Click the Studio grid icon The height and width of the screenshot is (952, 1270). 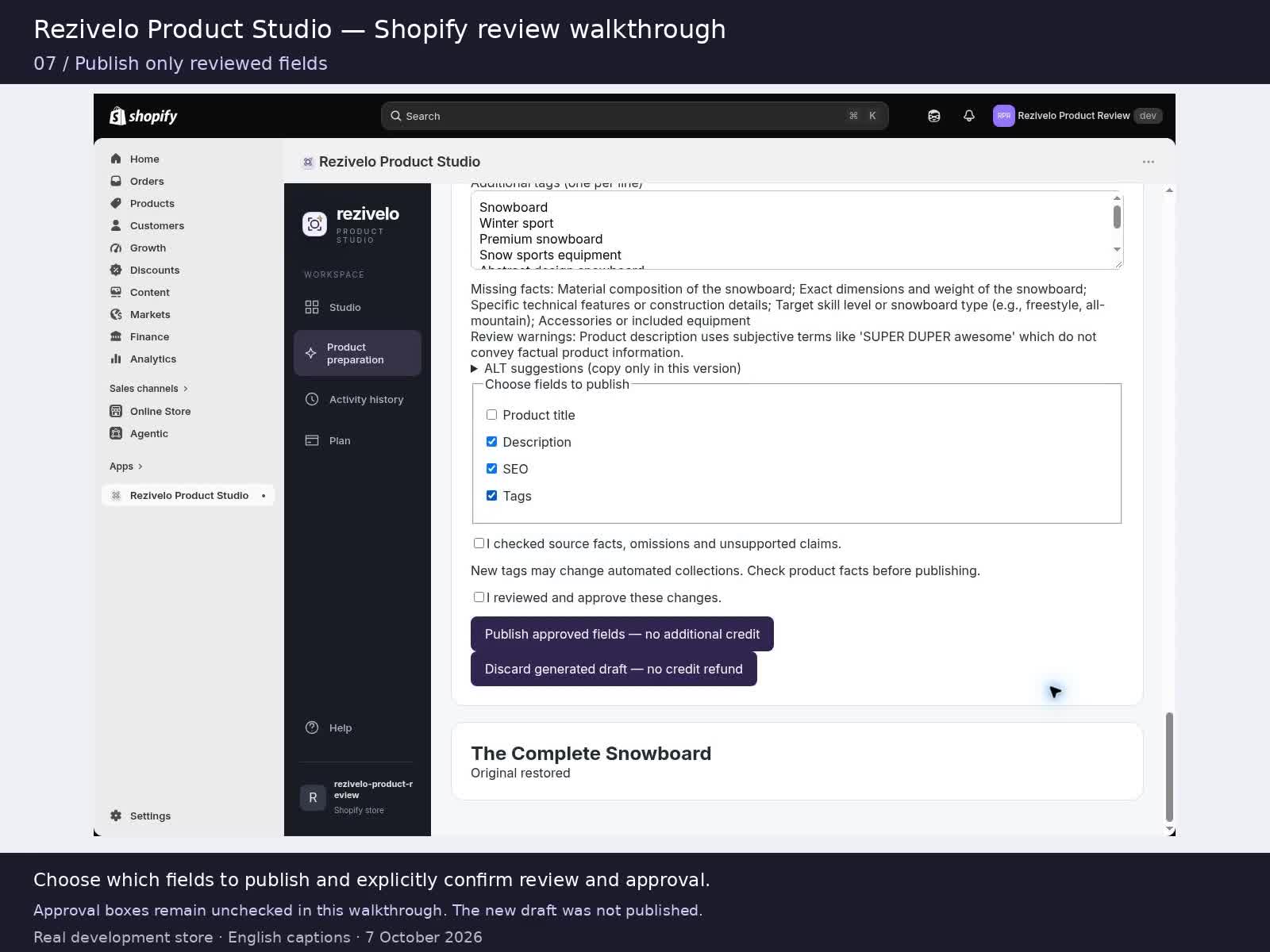point(312,307)
